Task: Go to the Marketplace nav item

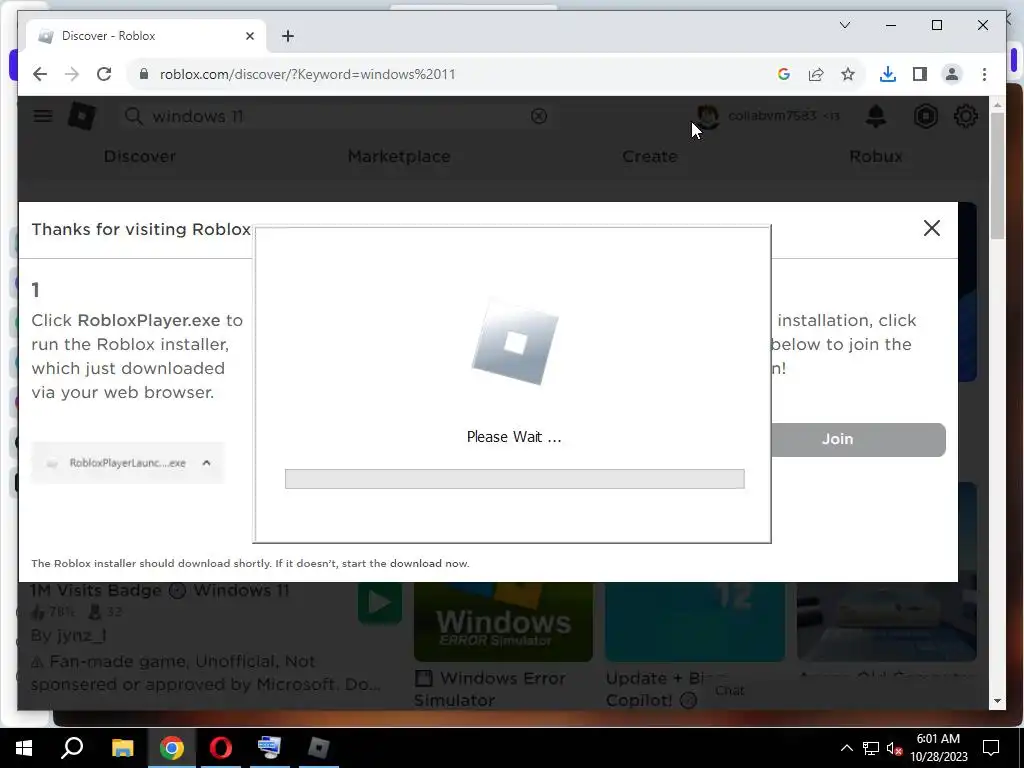Action: click(399, 157)
